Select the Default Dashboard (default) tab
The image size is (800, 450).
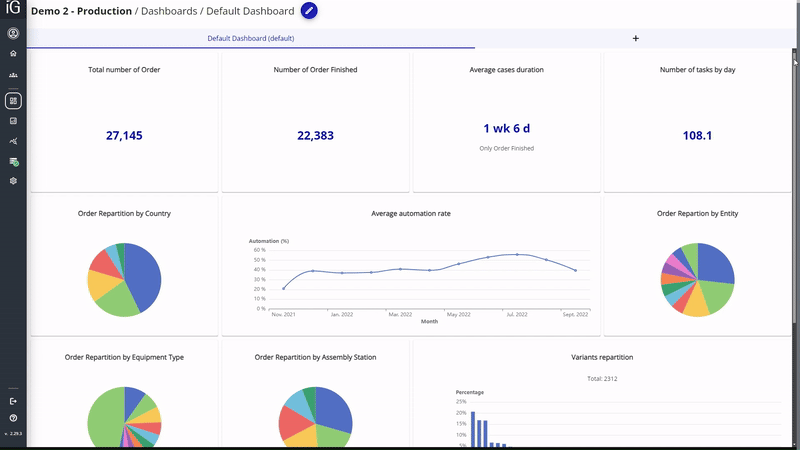tap(250, 38)
